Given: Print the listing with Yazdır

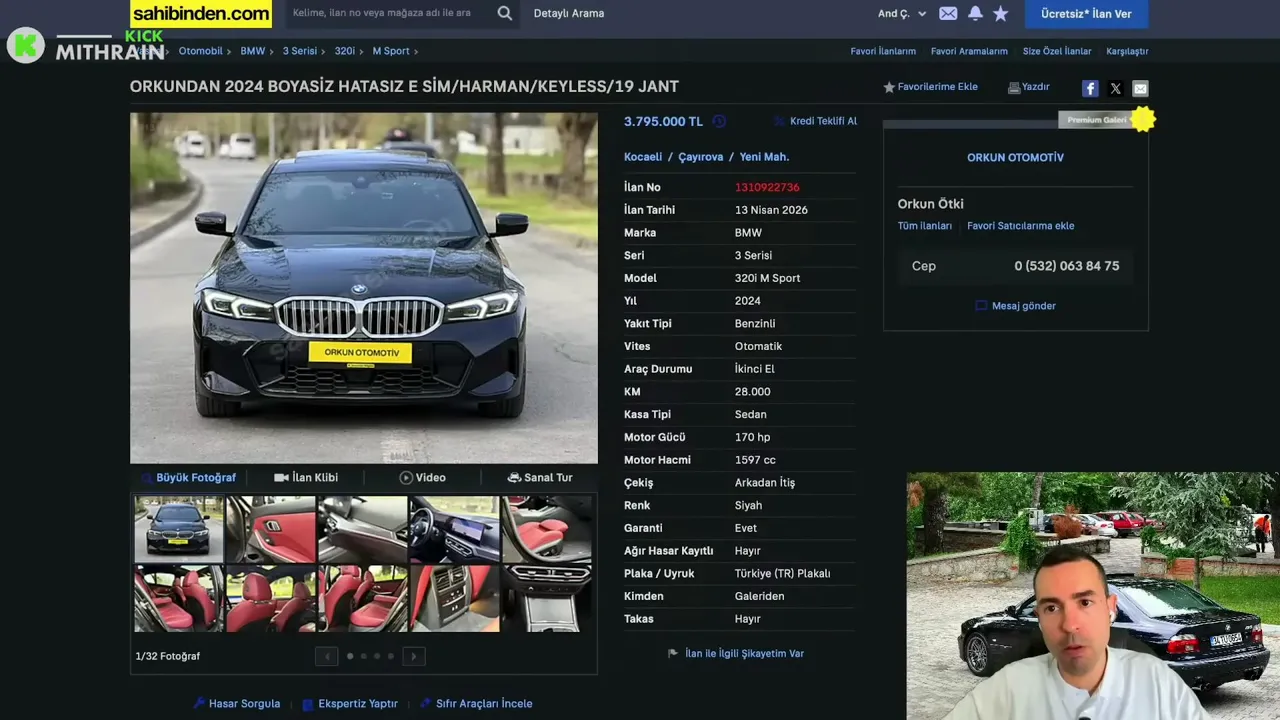Looking at the screenshot, I should (x=1029, y=87).
